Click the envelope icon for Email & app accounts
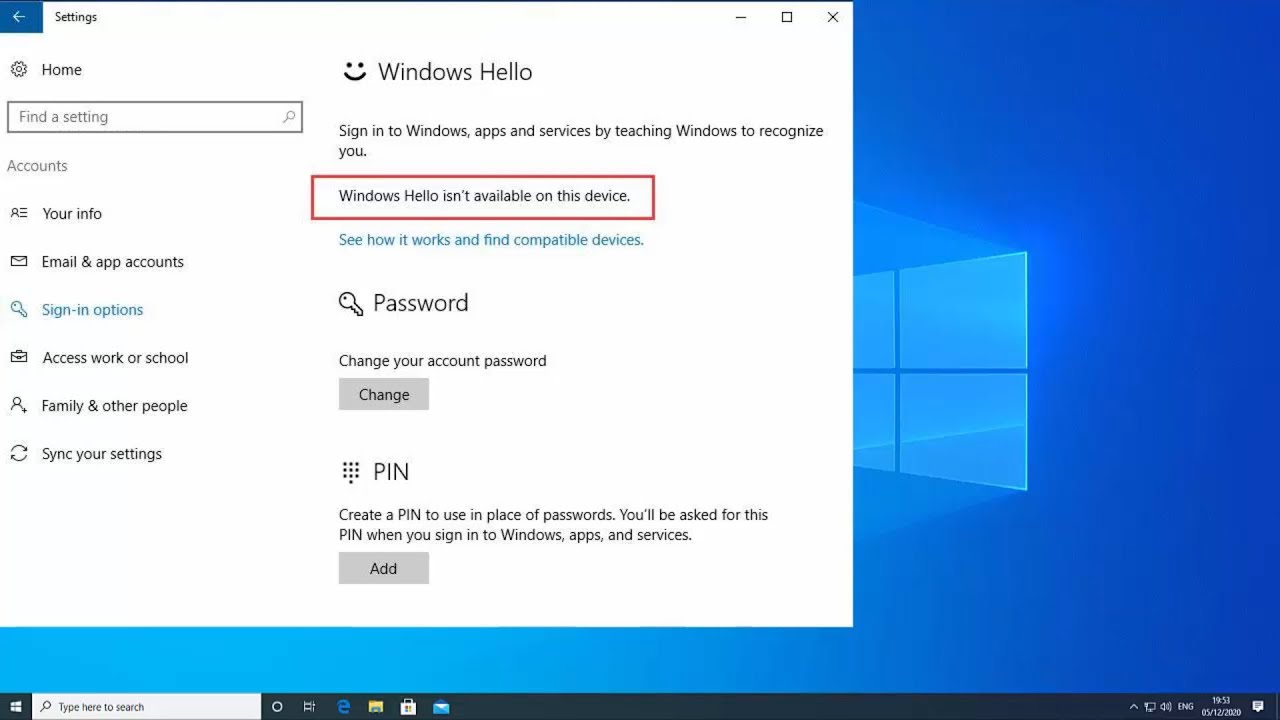 point(19,261)
